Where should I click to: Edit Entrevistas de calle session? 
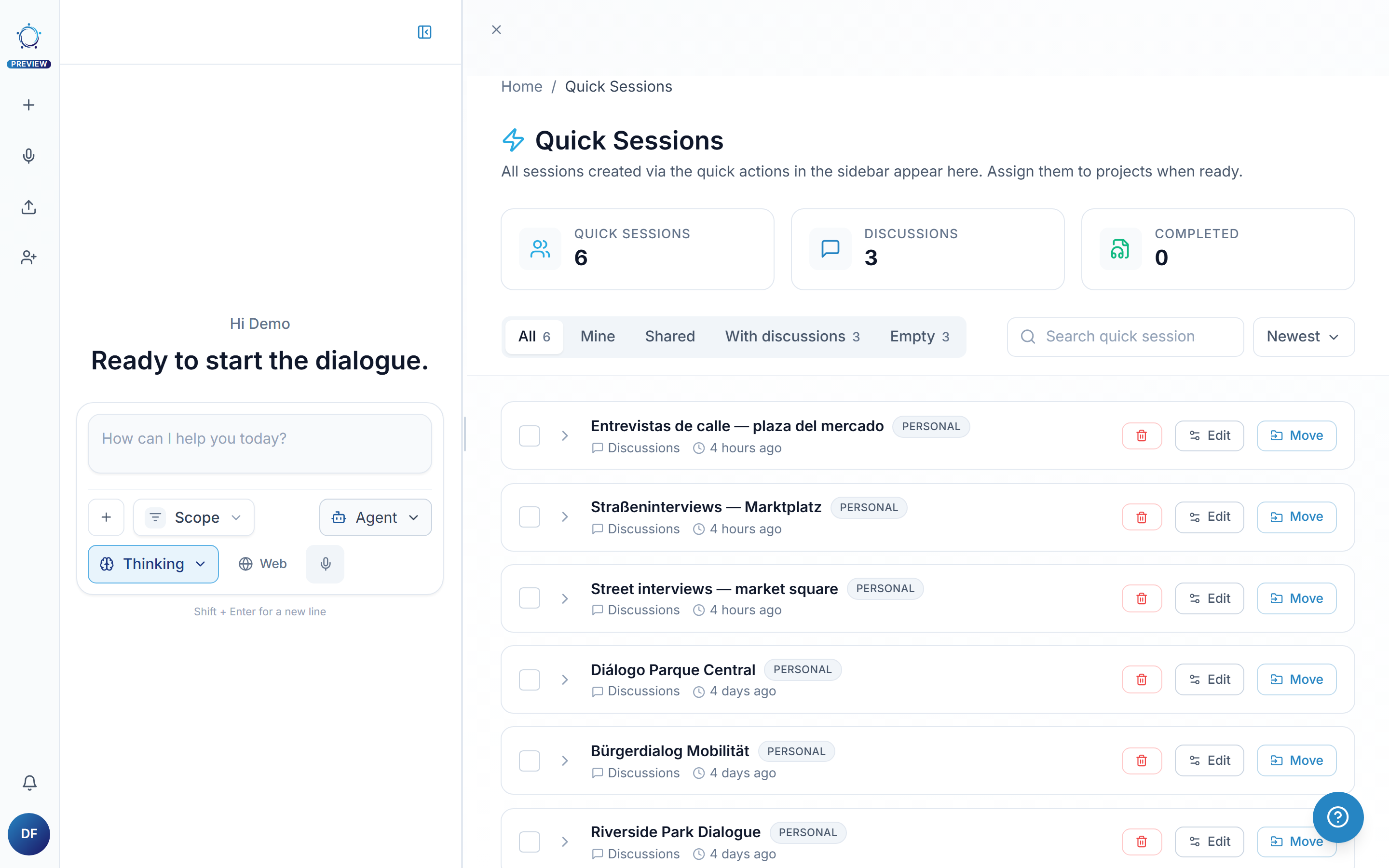(1210, 436)
